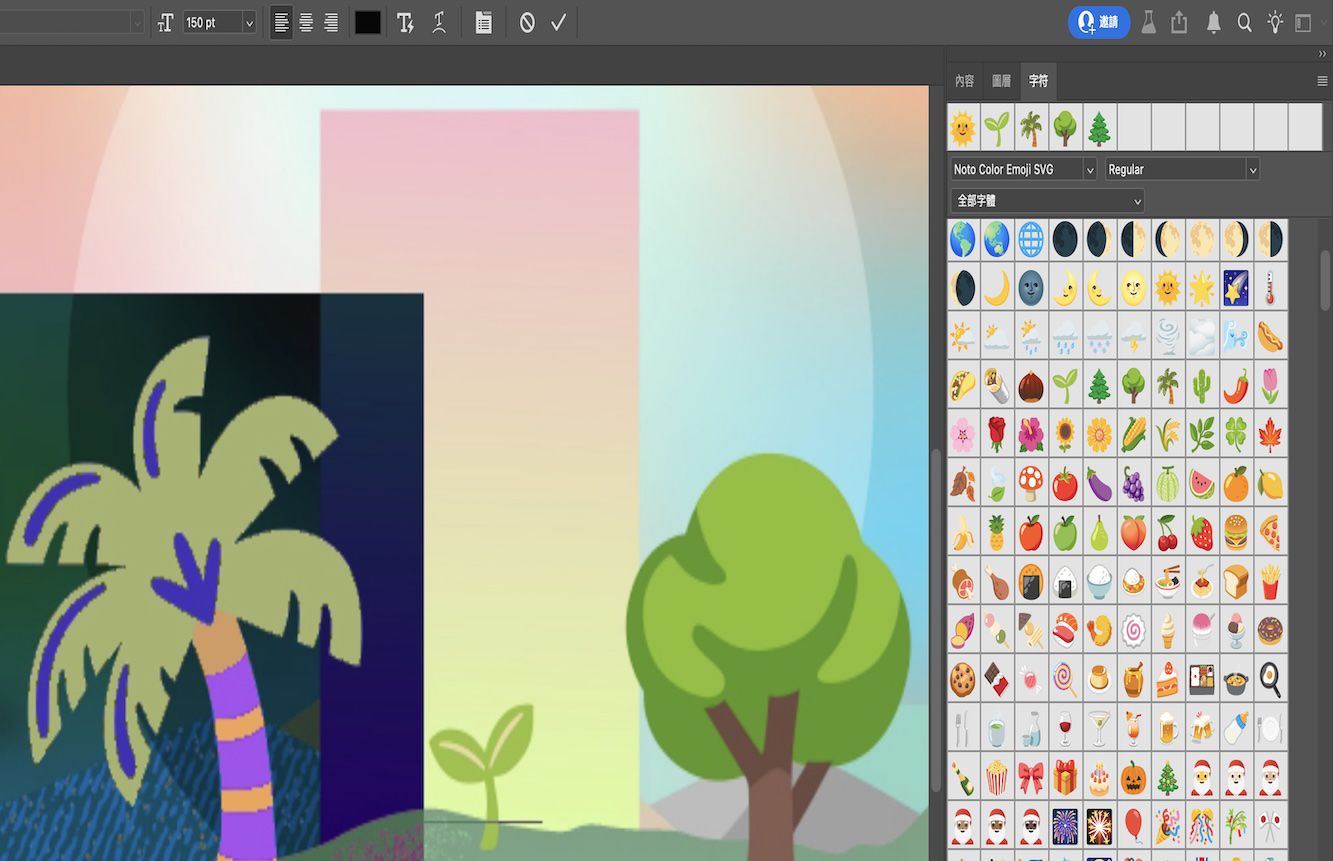Click the 邀請 invite button
This screenshot has height=861, width=1333.
pos(1098,22)
